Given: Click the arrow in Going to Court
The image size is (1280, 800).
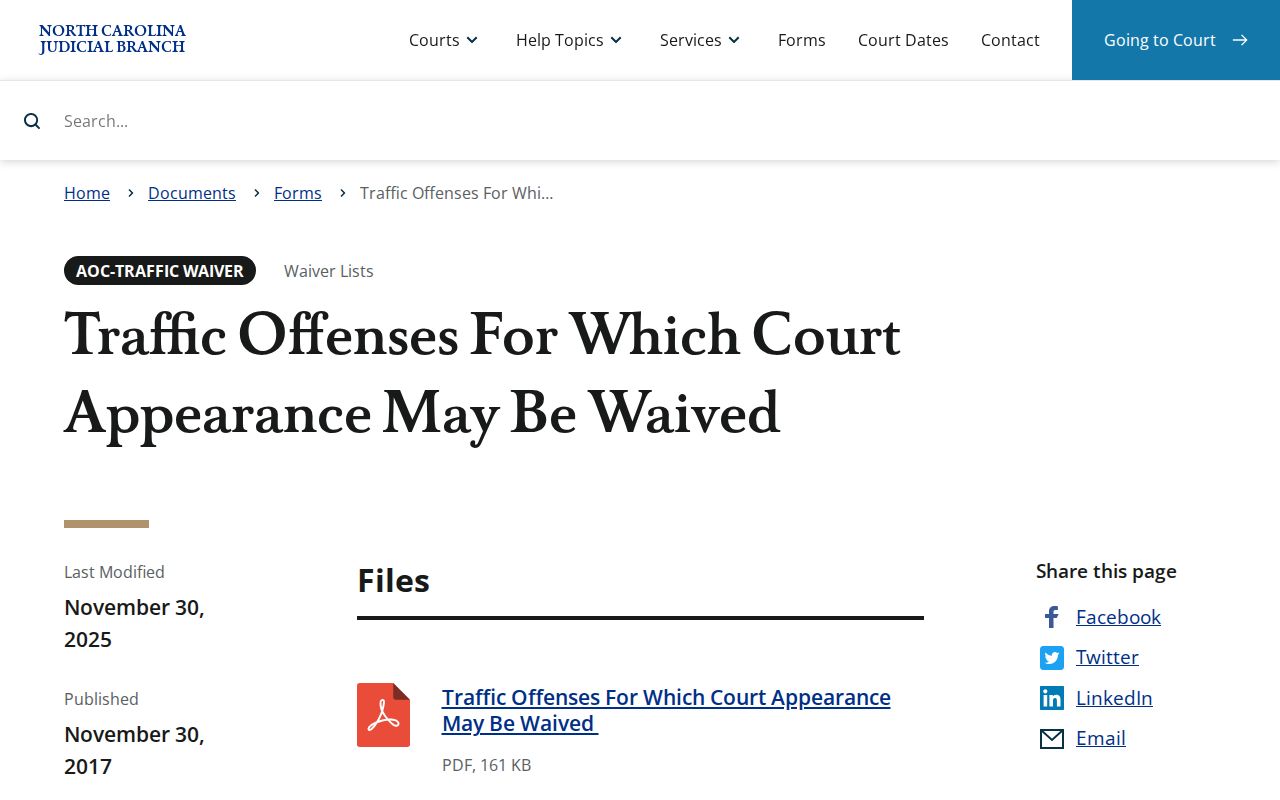Looking at the screenshot, I should tap(1240, 40).
